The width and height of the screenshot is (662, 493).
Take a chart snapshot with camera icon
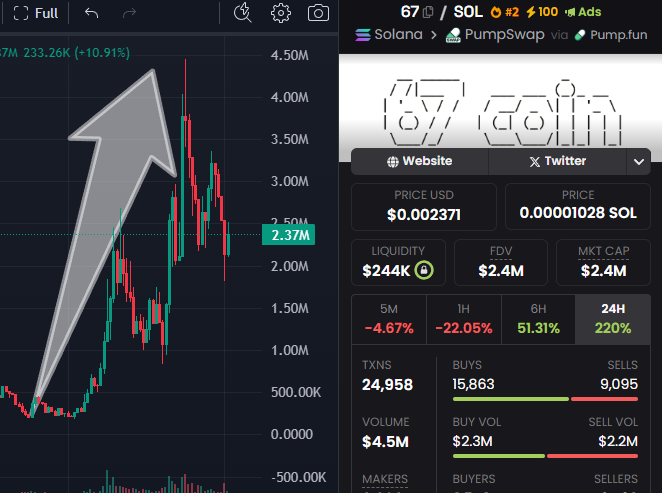point(318,13)
